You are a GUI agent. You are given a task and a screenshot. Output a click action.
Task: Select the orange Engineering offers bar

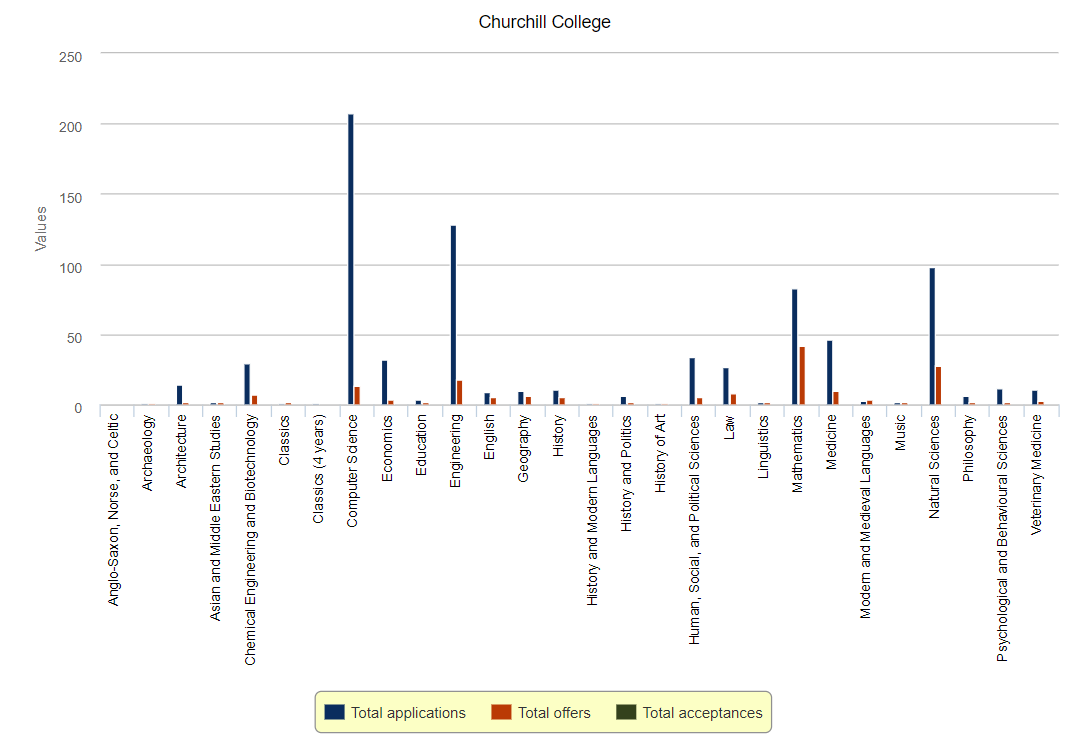pos(459,393)
